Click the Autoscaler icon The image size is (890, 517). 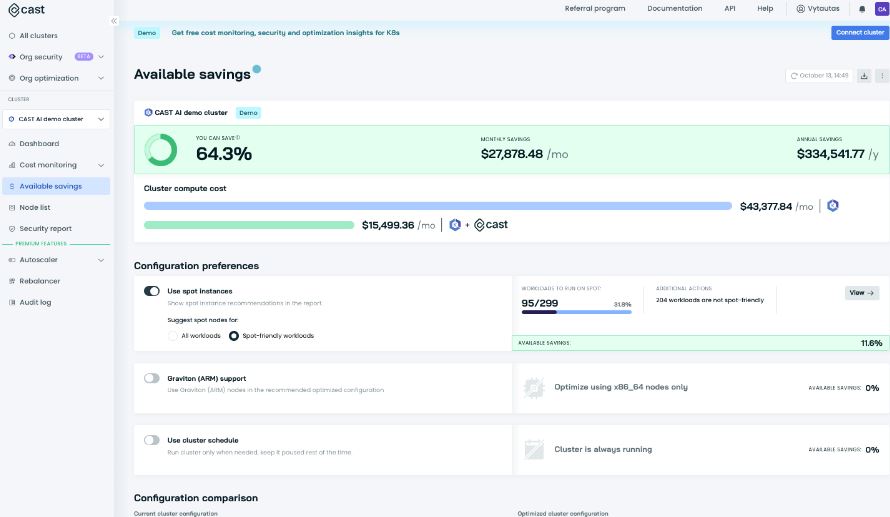[x=12, y=260]
